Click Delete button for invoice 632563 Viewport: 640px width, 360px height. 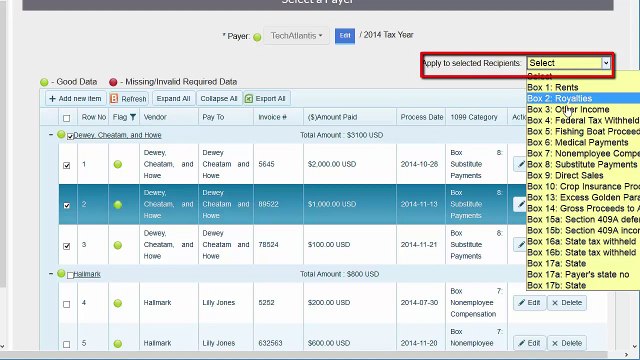(x=567, y=343)
